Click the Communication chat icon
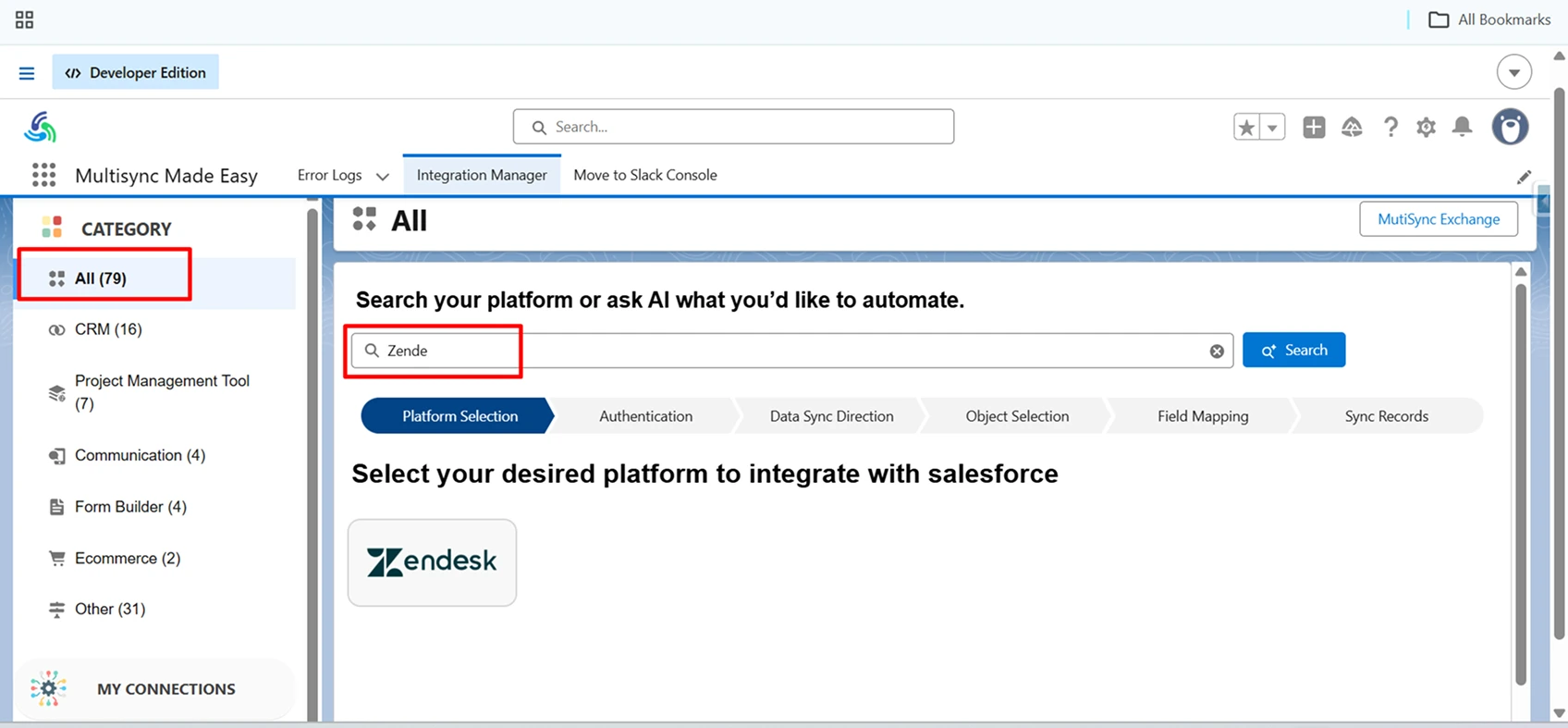Viewport: 1568px width, 728px height. click(x=56, y=456)
